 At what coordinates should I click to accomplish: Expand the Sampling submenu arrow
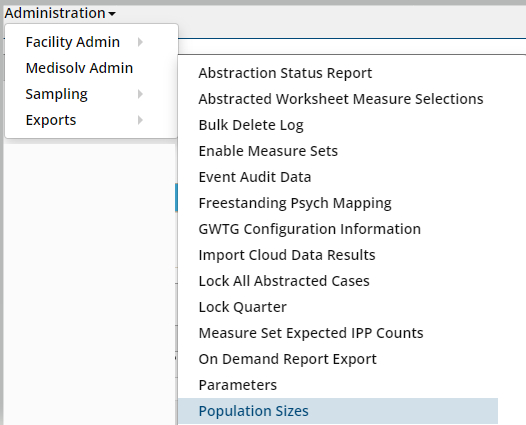[141, 94]
